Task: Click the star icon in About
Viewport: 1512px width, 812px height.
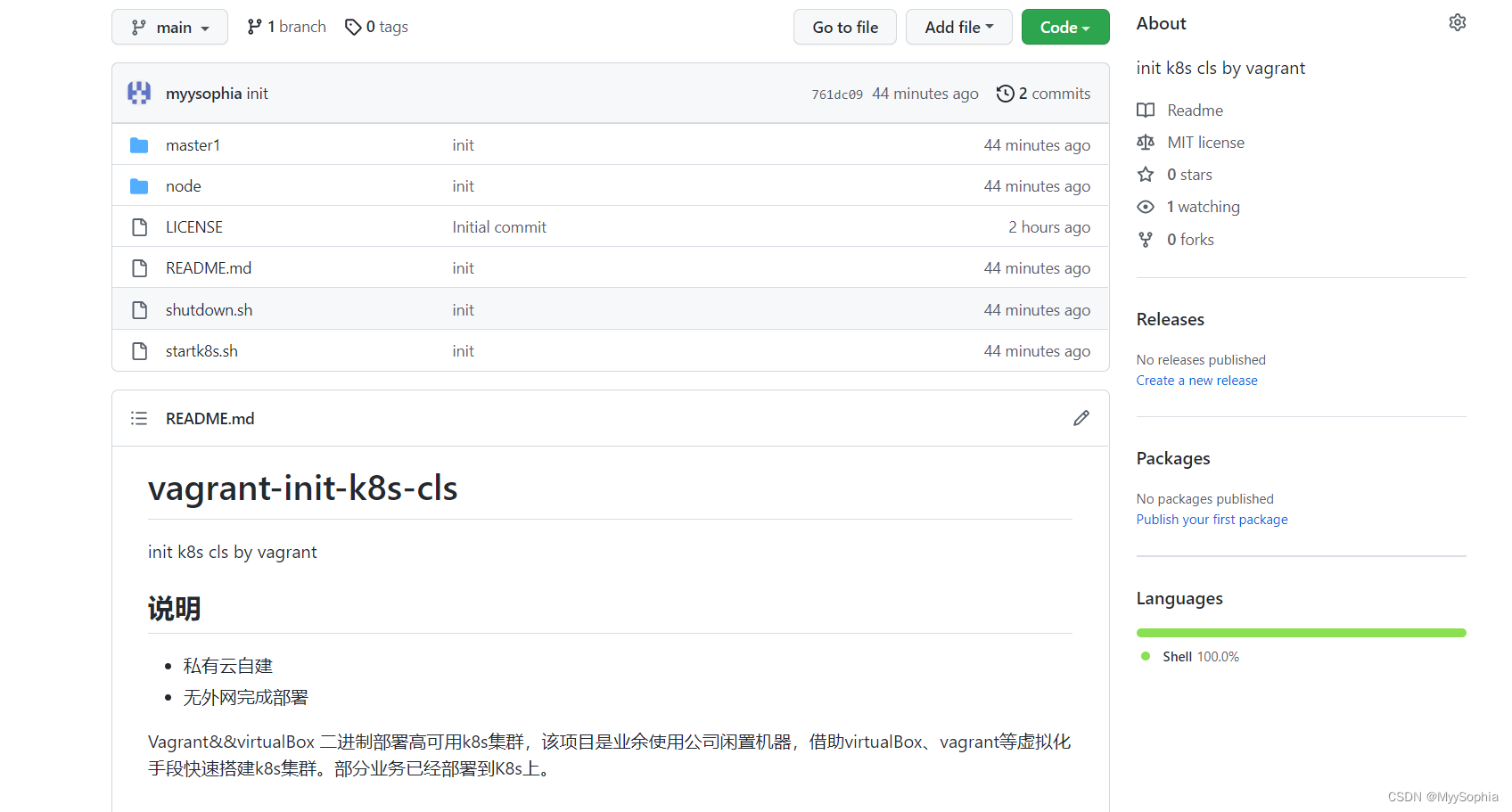Action: (x=1146, y=174)
